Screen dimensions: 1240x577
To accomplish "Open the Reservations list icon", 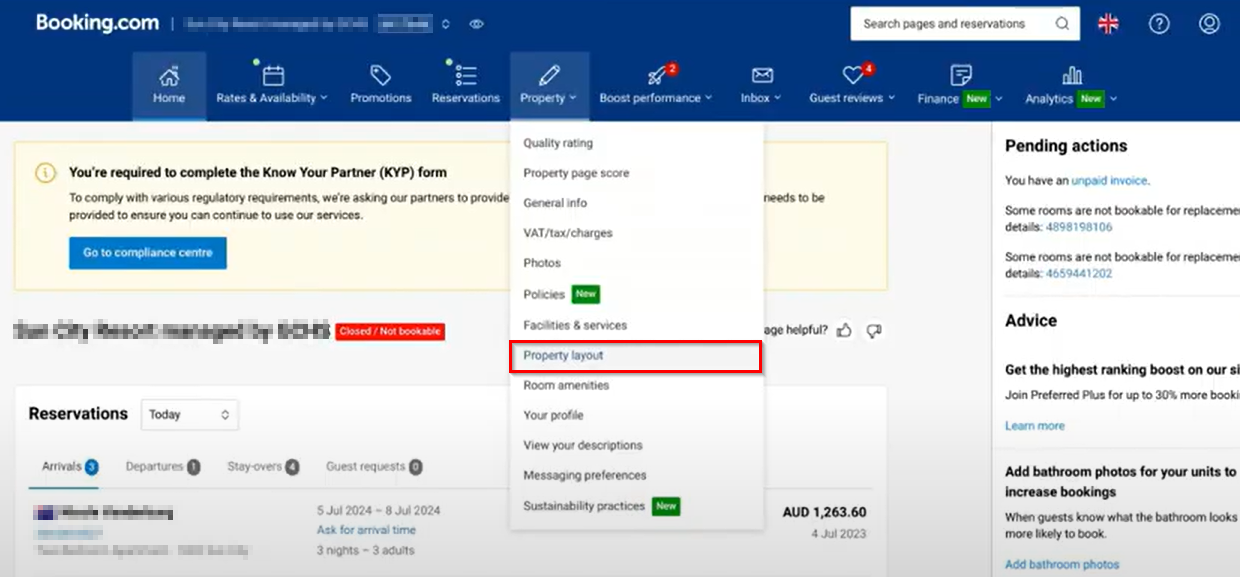I will coord(465,76).
